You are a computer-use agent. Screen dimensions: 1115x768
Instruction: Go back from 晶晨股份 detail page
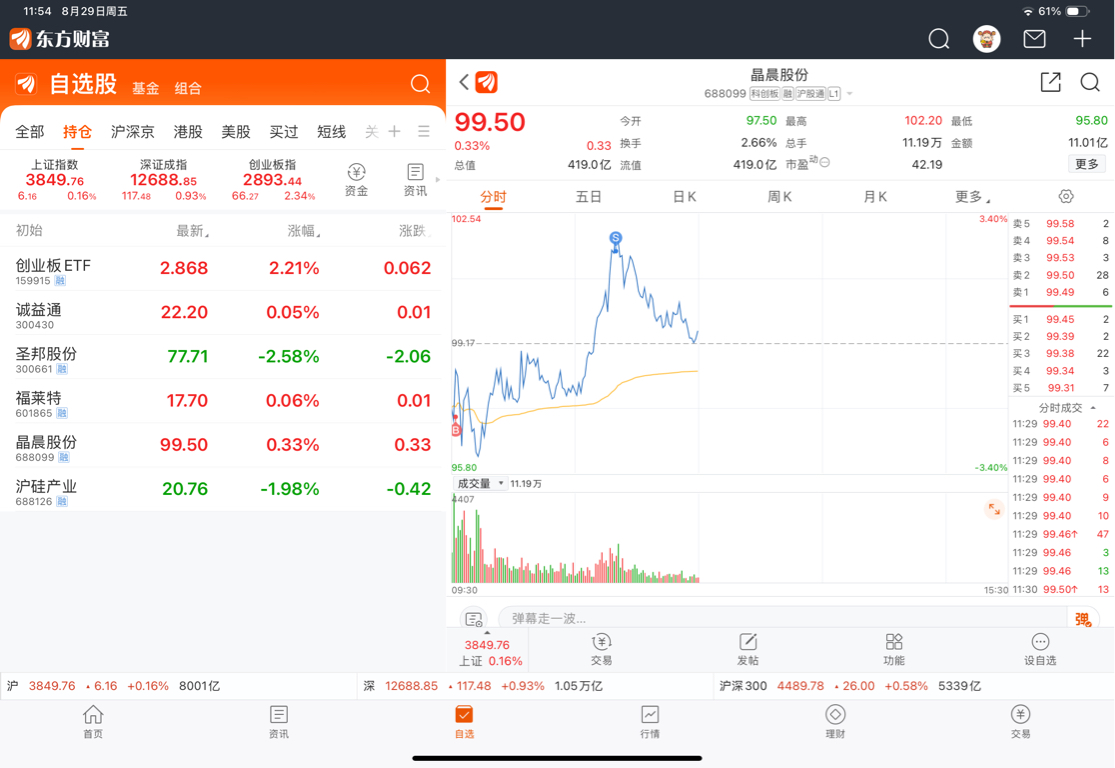pos(464,82)
